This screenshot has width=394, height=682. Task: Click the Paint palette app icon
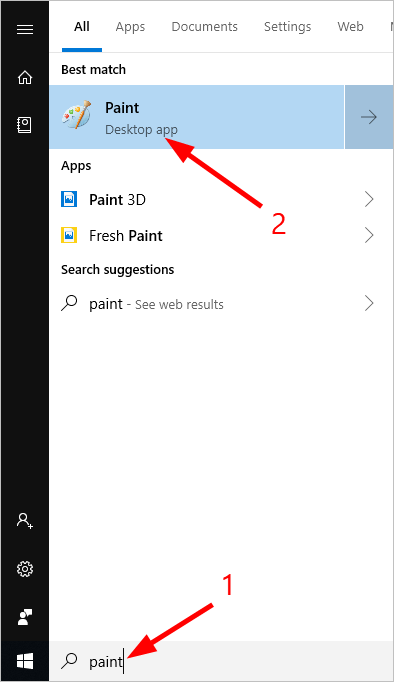click(77, 115)
